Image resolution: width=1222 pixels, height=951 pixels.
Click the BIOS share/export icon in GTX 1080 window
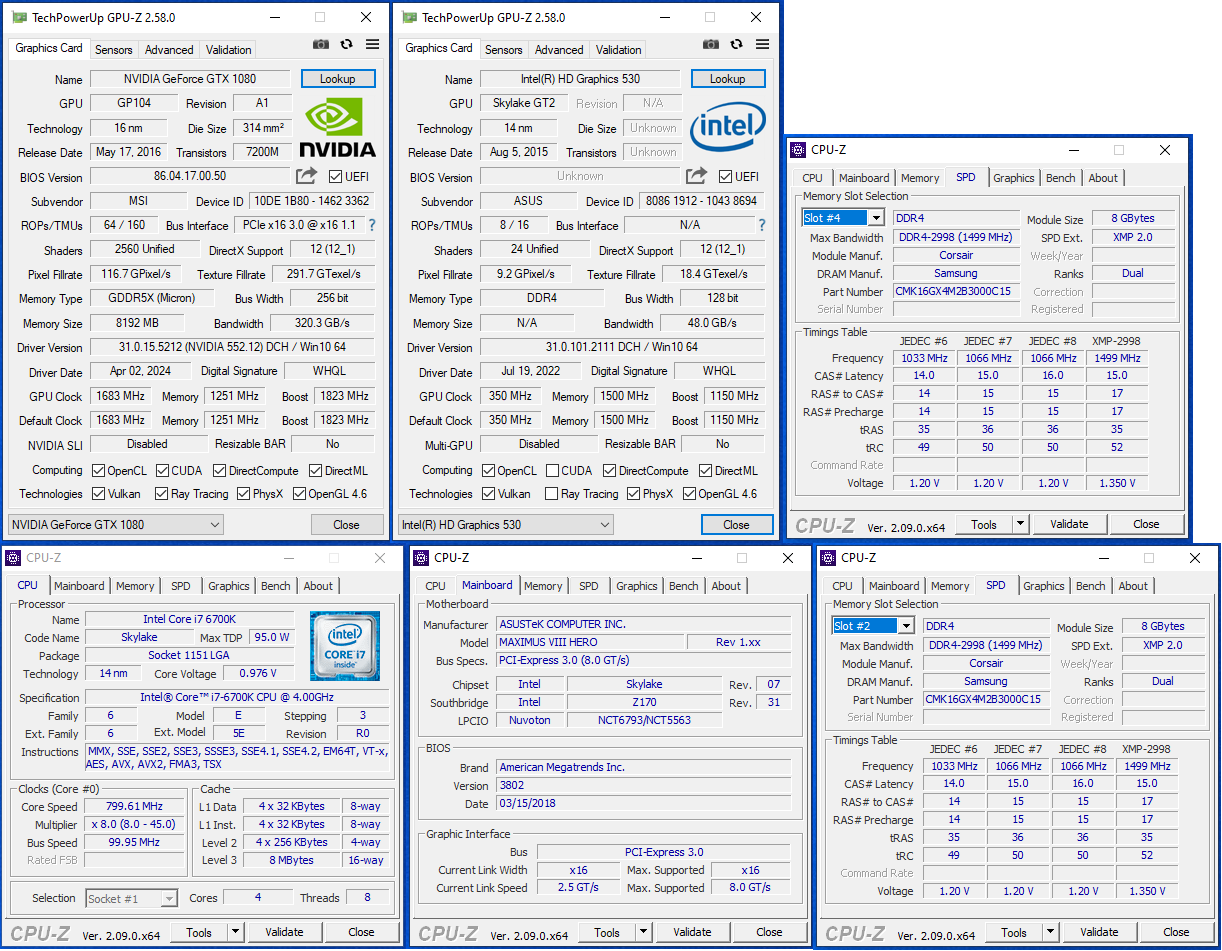306,176
